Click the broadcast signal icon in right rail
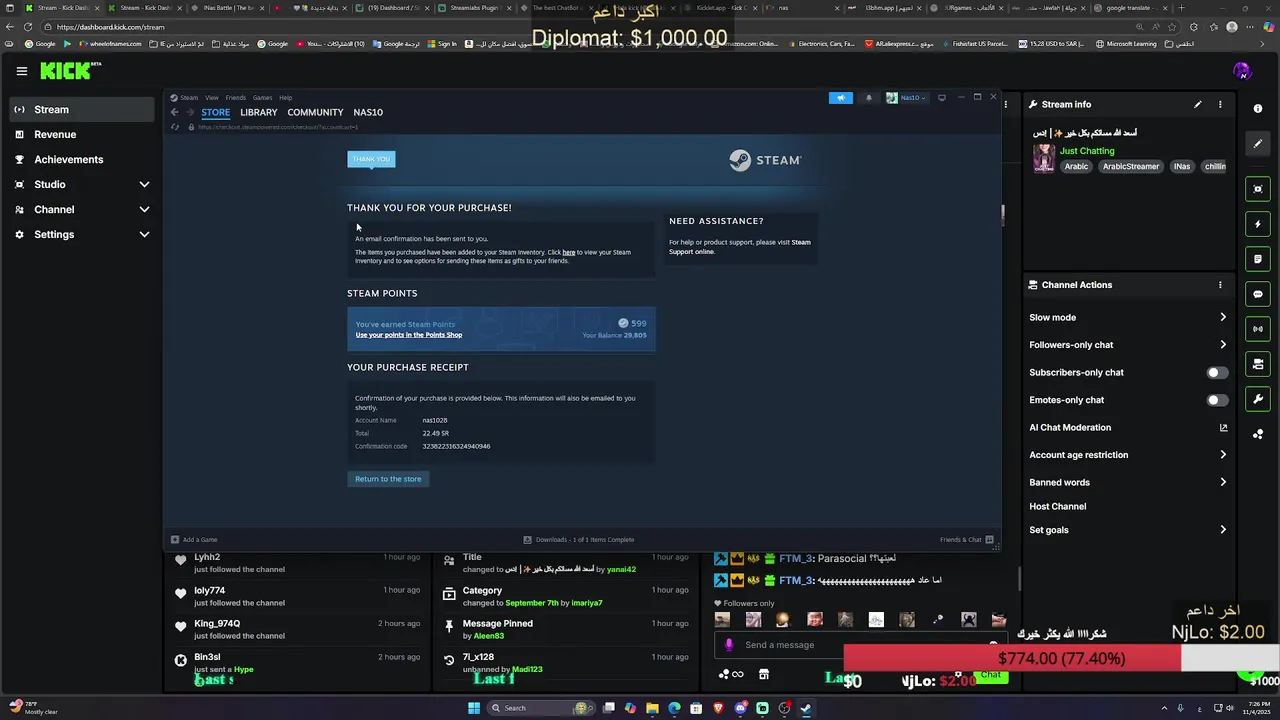Viewport: 1280px width, 720px height. tap(1258, 329)
